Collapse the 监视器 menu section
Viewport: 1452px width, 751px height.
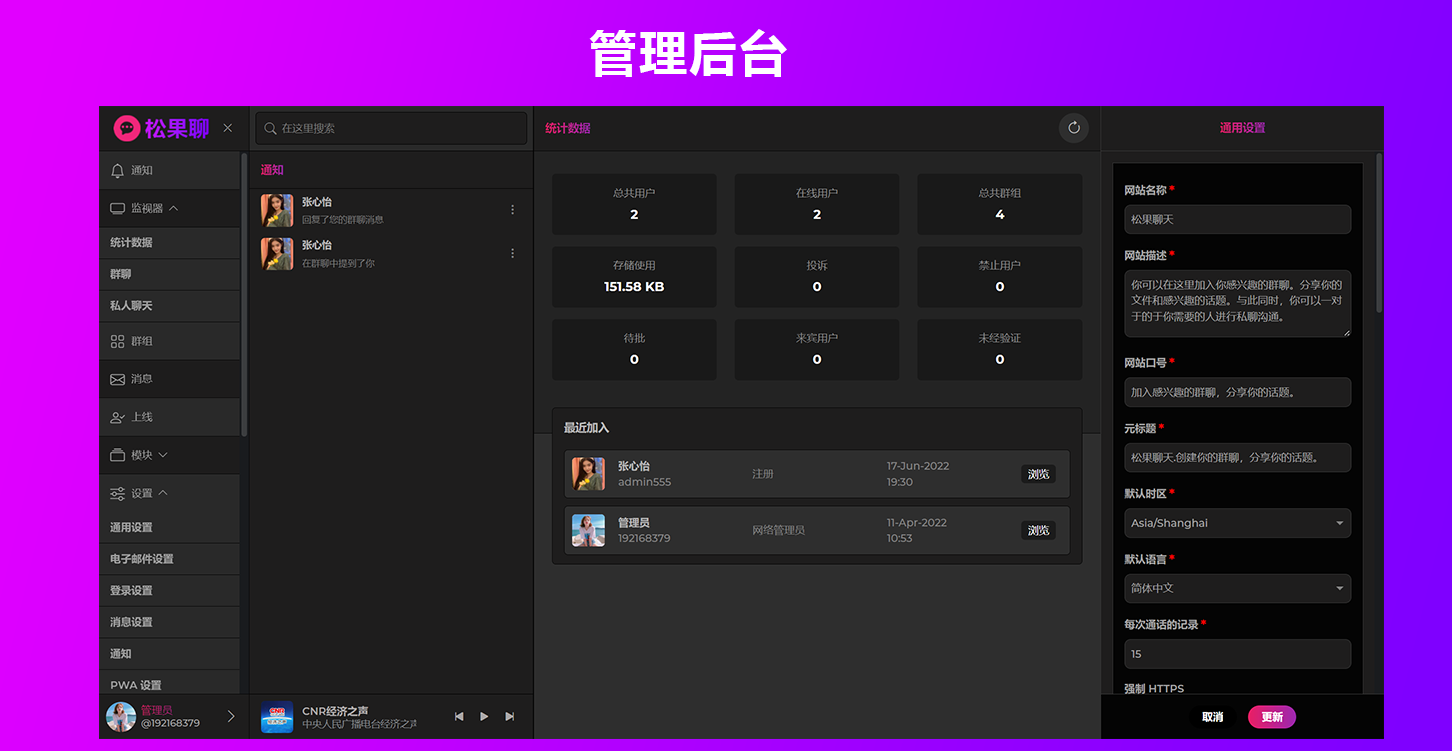click(x=170, y=208)
